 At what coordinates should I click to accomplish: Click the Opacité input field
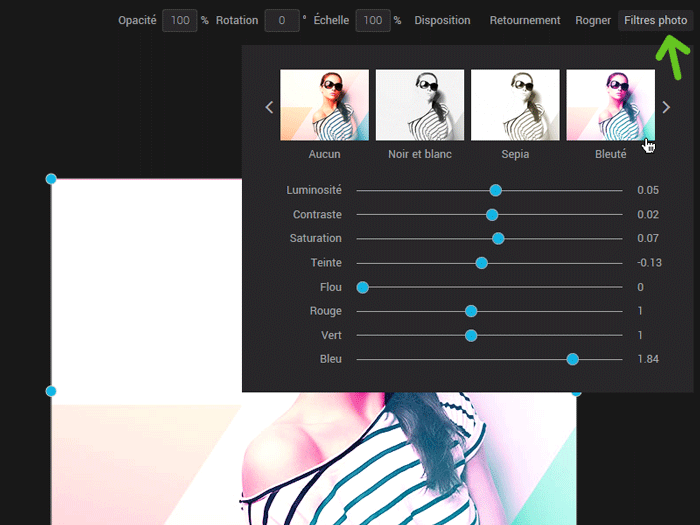[x=179, y=20]
